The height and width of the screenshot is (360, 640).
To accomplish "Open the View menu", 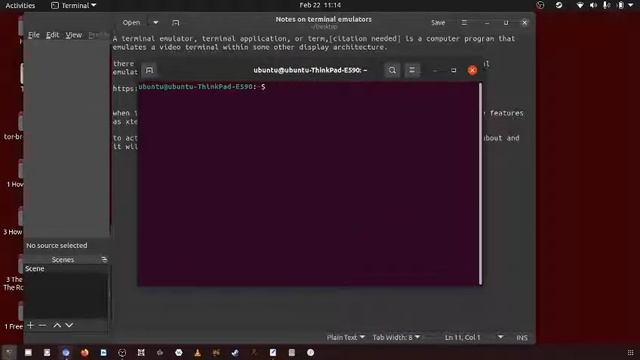I will pyautogui.click(x=73, y=35).
